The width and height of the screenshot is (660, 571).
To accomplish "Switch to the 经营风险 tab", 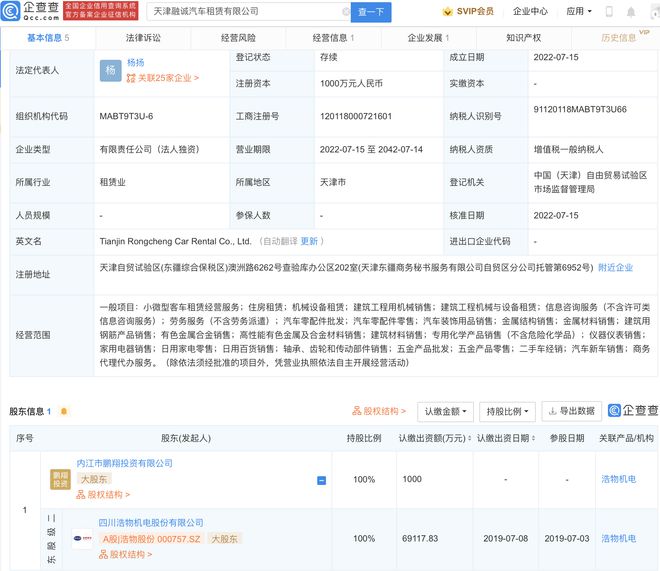I will 237,37.
